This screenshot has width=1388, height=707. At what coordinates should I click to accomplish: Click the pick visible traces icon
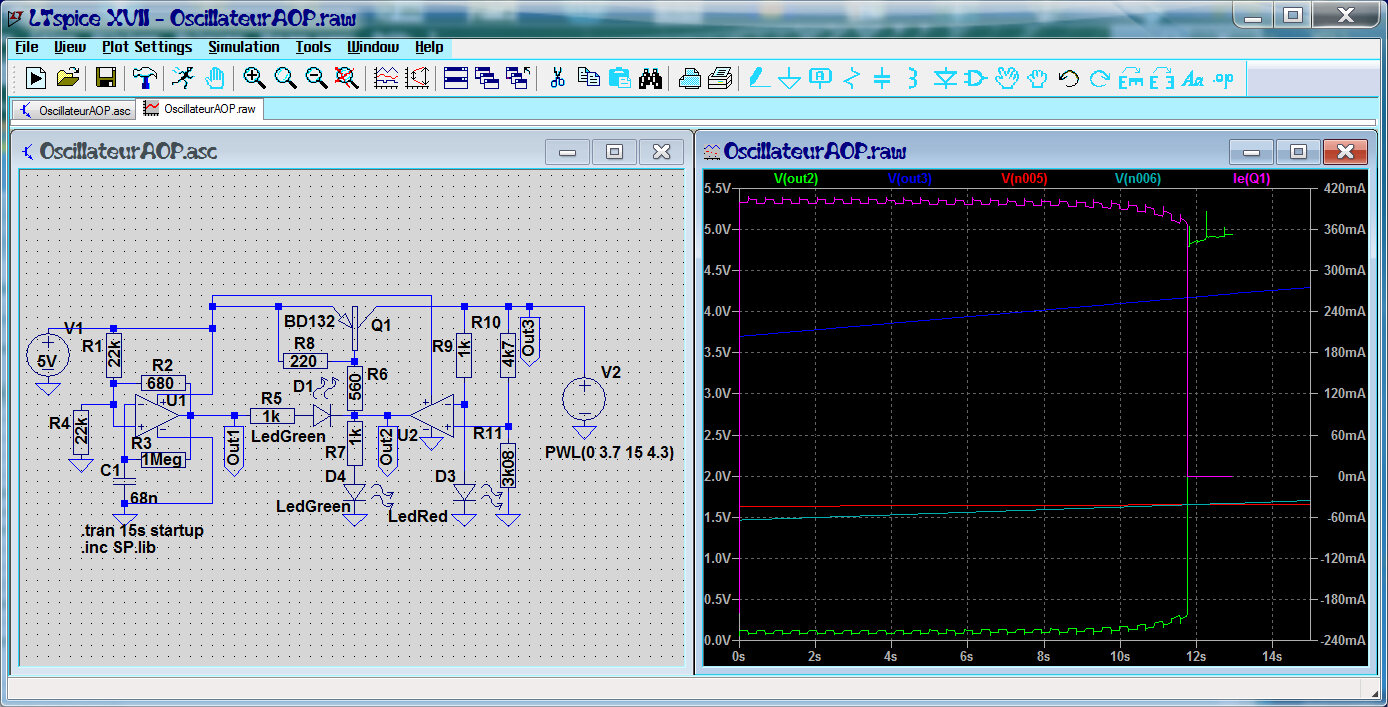[385, 77]
